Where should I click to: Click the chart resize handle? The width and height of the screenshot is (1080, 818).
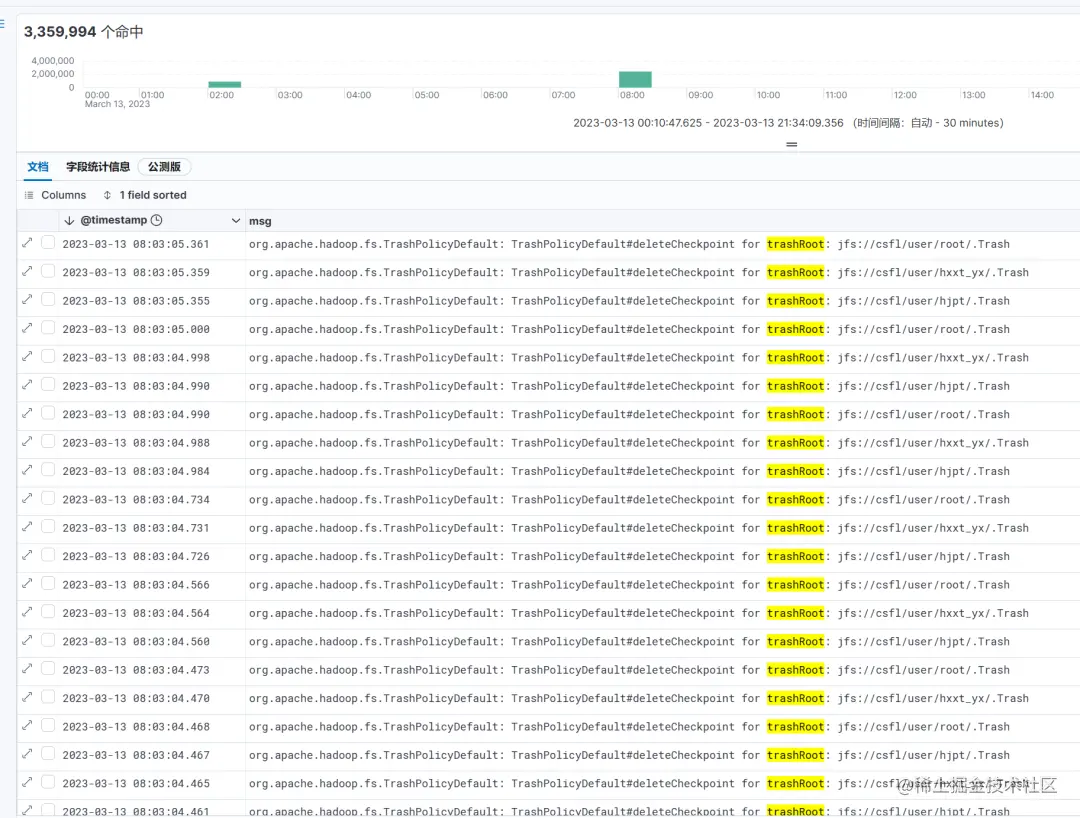point(791,145)
